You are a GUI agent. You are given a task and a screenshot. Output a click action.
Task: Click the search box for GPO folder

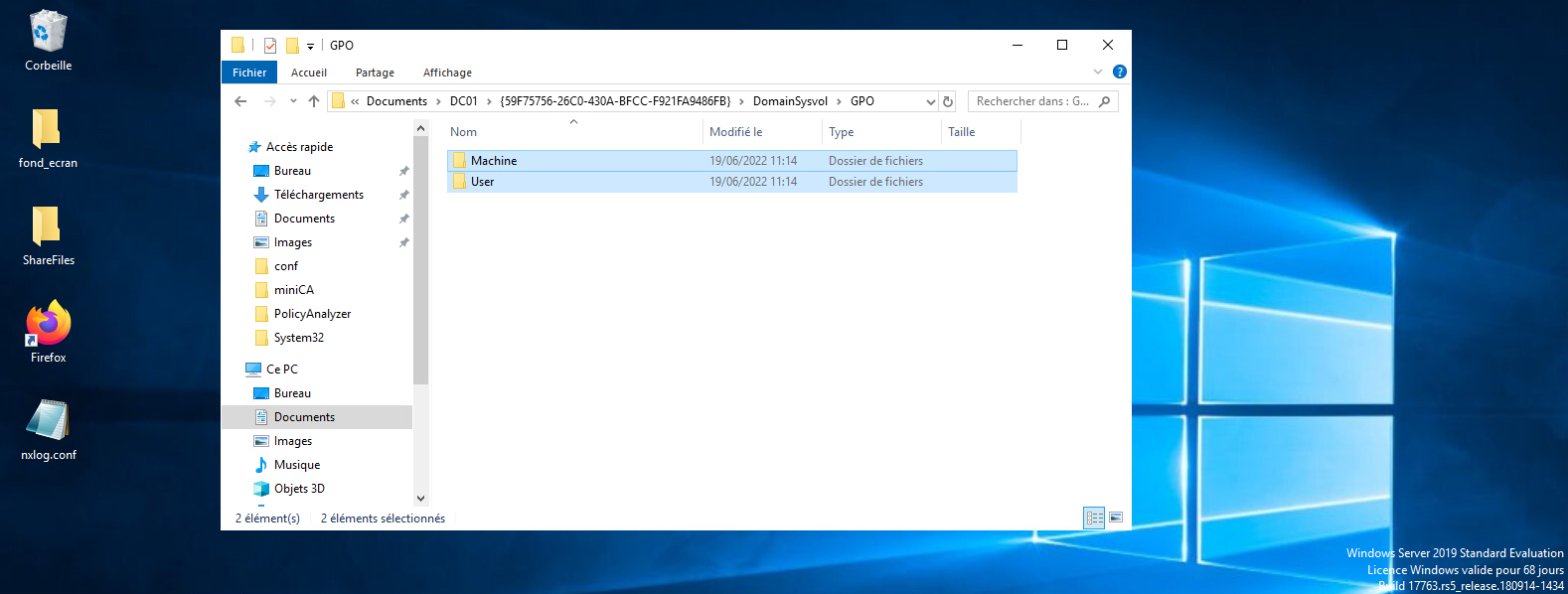(1033, 101)
